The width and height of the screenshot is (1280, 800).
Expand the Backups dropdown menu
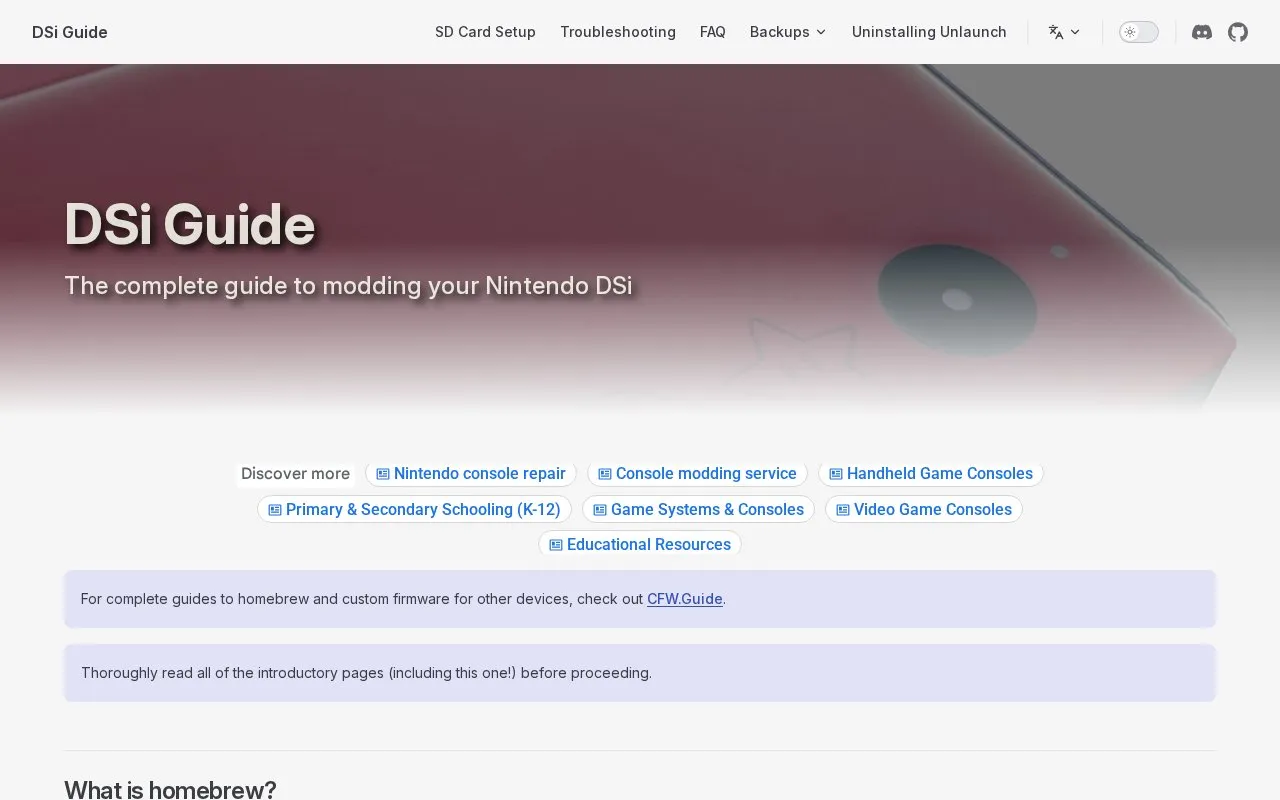click(788, 32)
